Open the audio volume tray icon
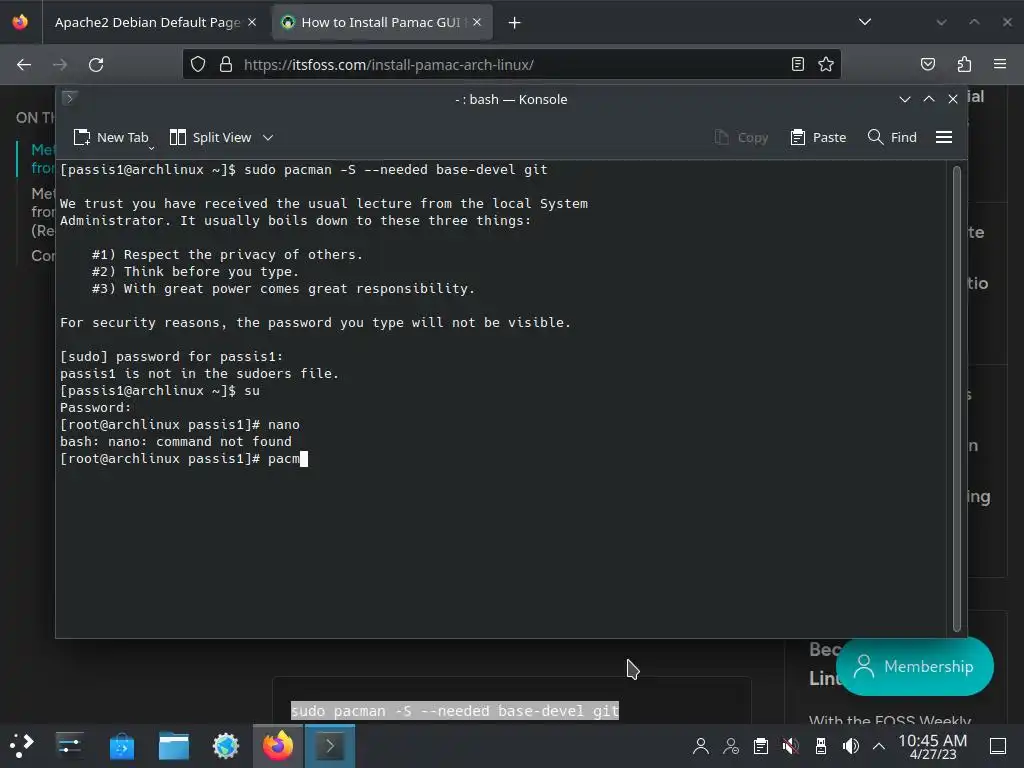 coord(850,746)
